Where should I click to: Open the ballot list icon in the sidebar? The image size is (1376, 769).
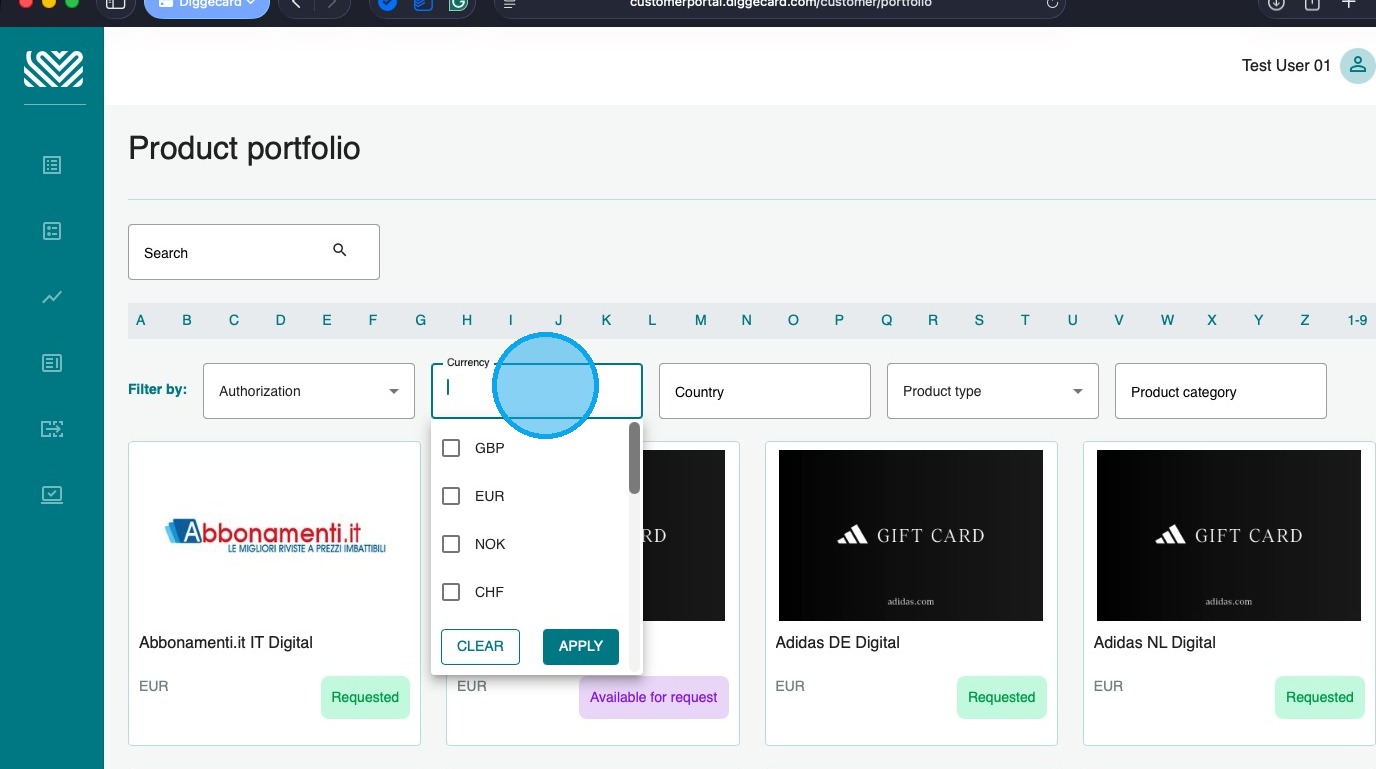click(52, 231)
